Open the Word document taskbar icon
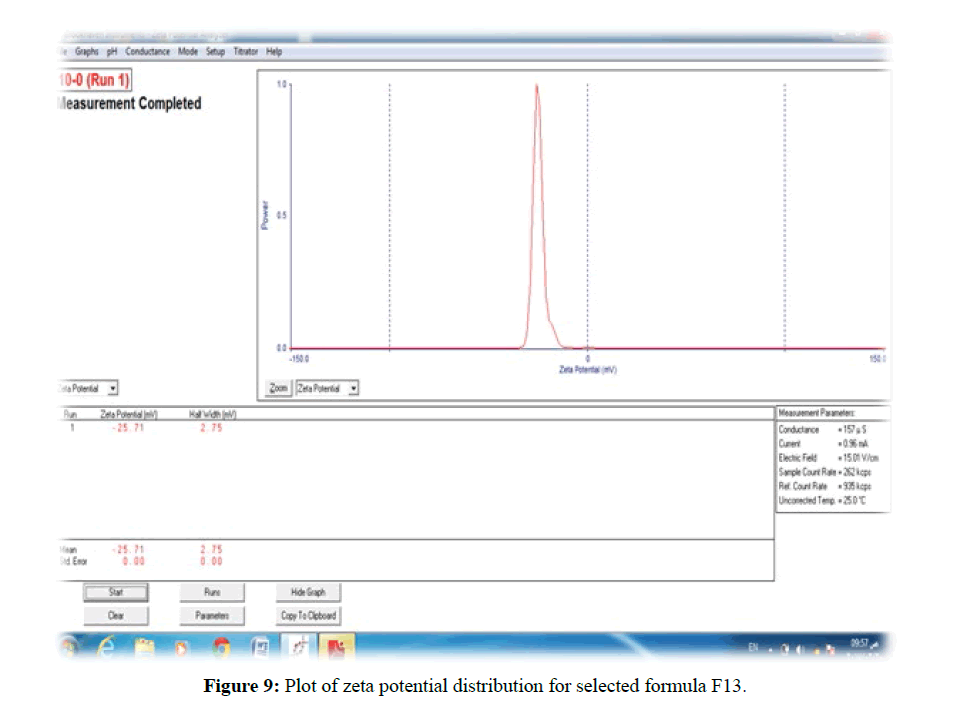This screenshot has width=960, height=712. pyautogui.click(x=259, y=648)
